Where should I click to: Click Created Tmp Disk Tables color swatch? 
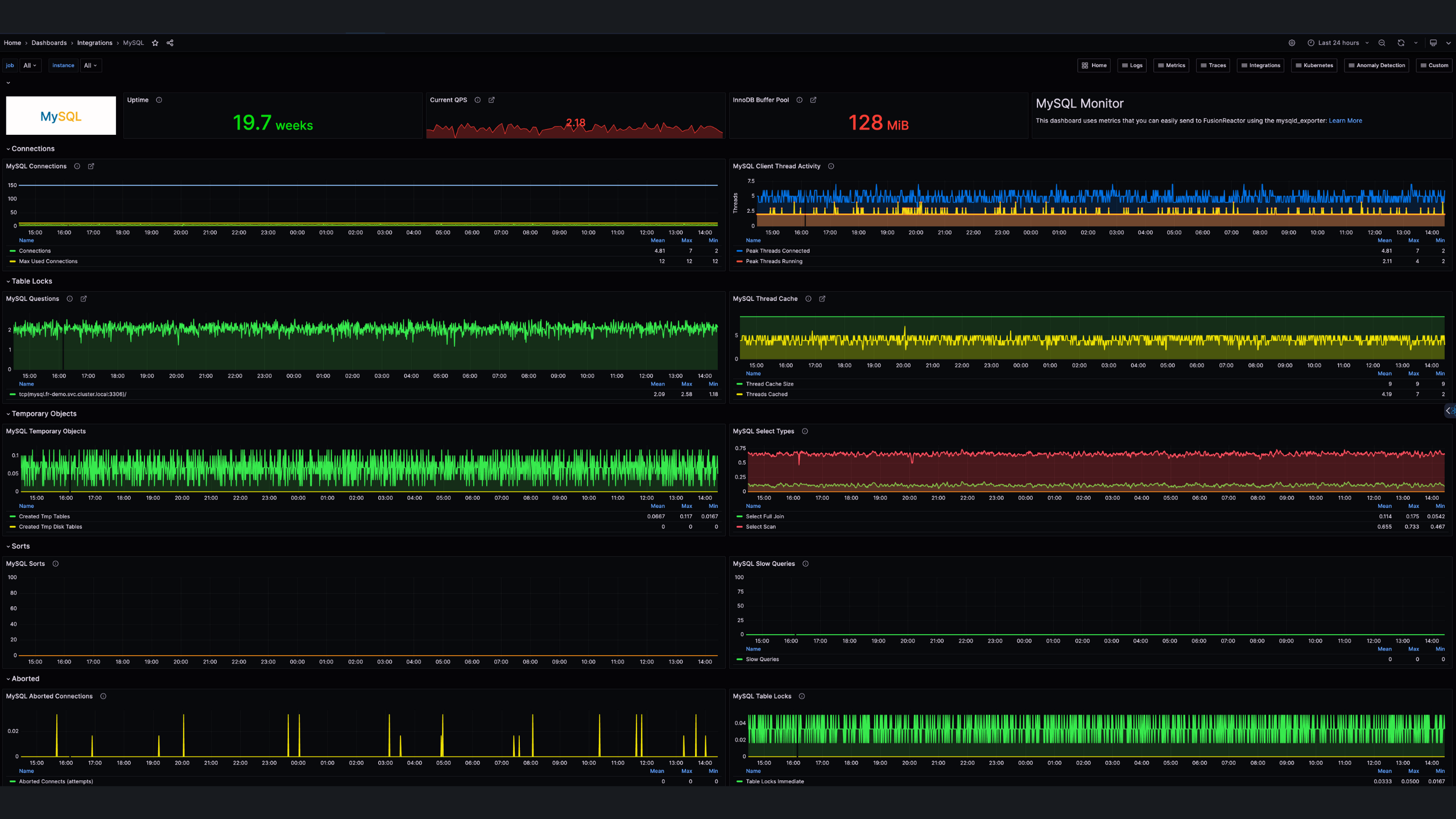(13, 527)
